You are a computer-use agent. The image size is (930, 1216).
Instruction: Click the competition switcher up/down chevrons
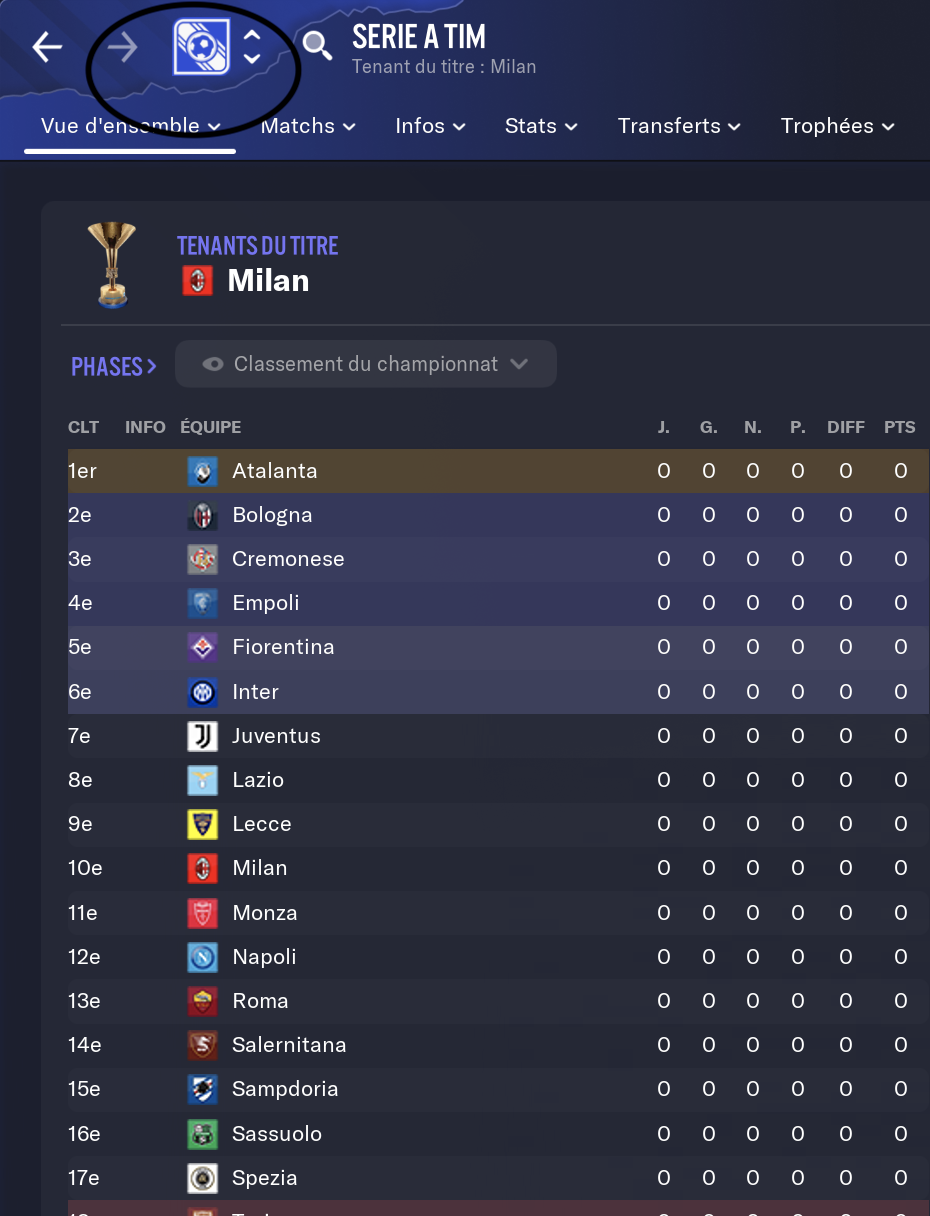pos(252,47)
